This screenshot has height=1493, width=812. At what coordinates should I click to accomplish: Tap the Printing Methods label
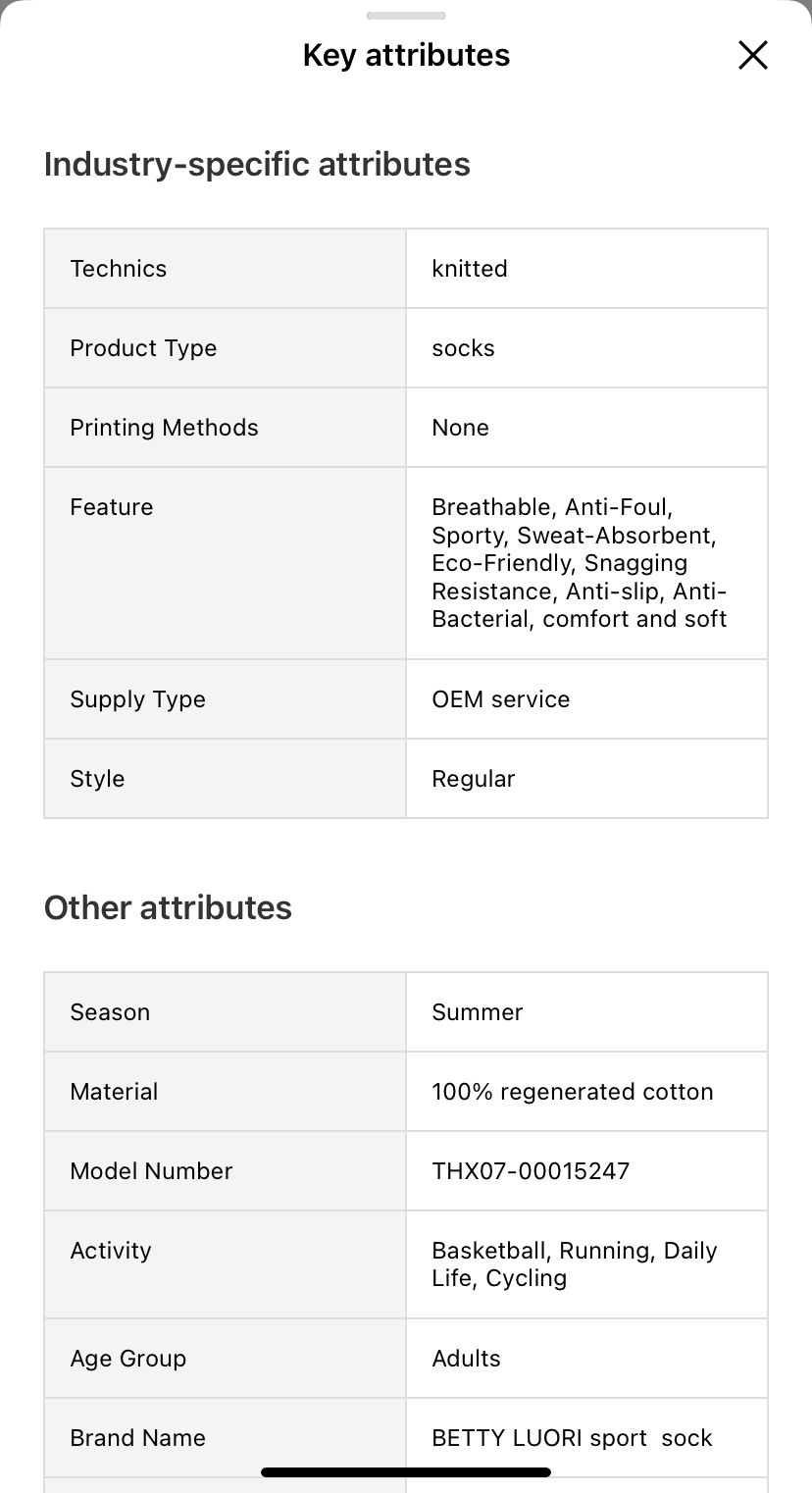[164, 428]
